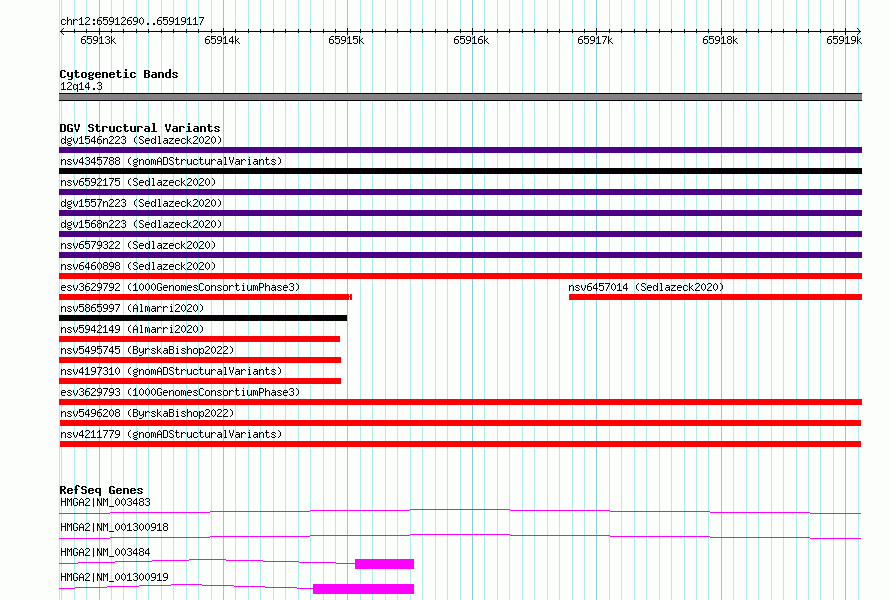Click the chr12:65912690..65919117 region label

click(132, 21)
